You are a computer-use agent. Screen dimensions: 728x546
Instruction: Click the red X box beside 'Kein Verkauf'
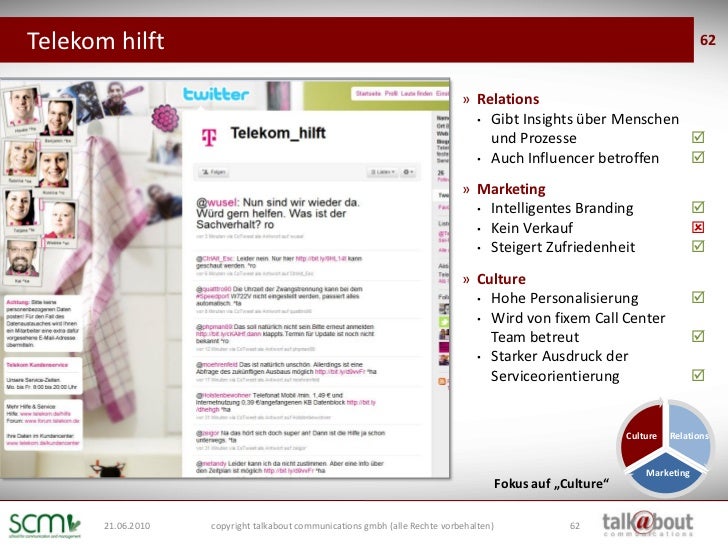(698, 227)
